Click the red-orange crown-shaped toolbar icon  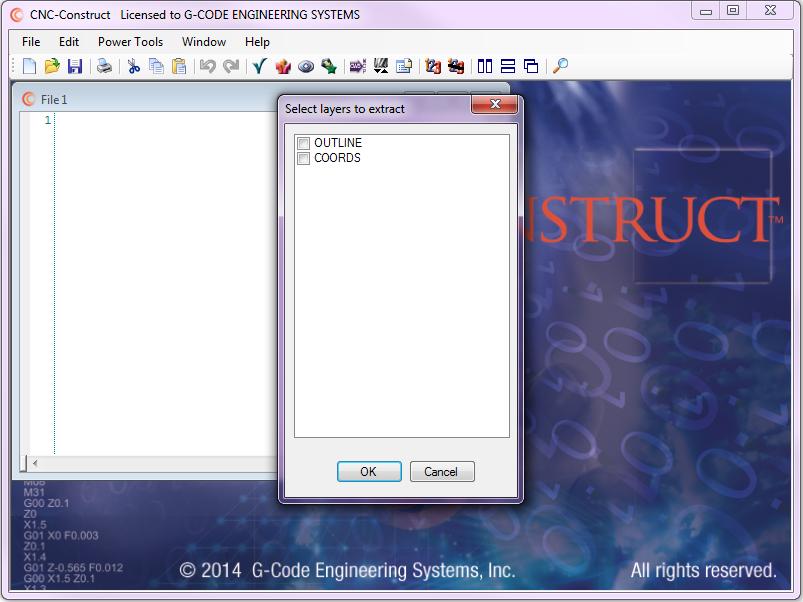click(283, 66)
